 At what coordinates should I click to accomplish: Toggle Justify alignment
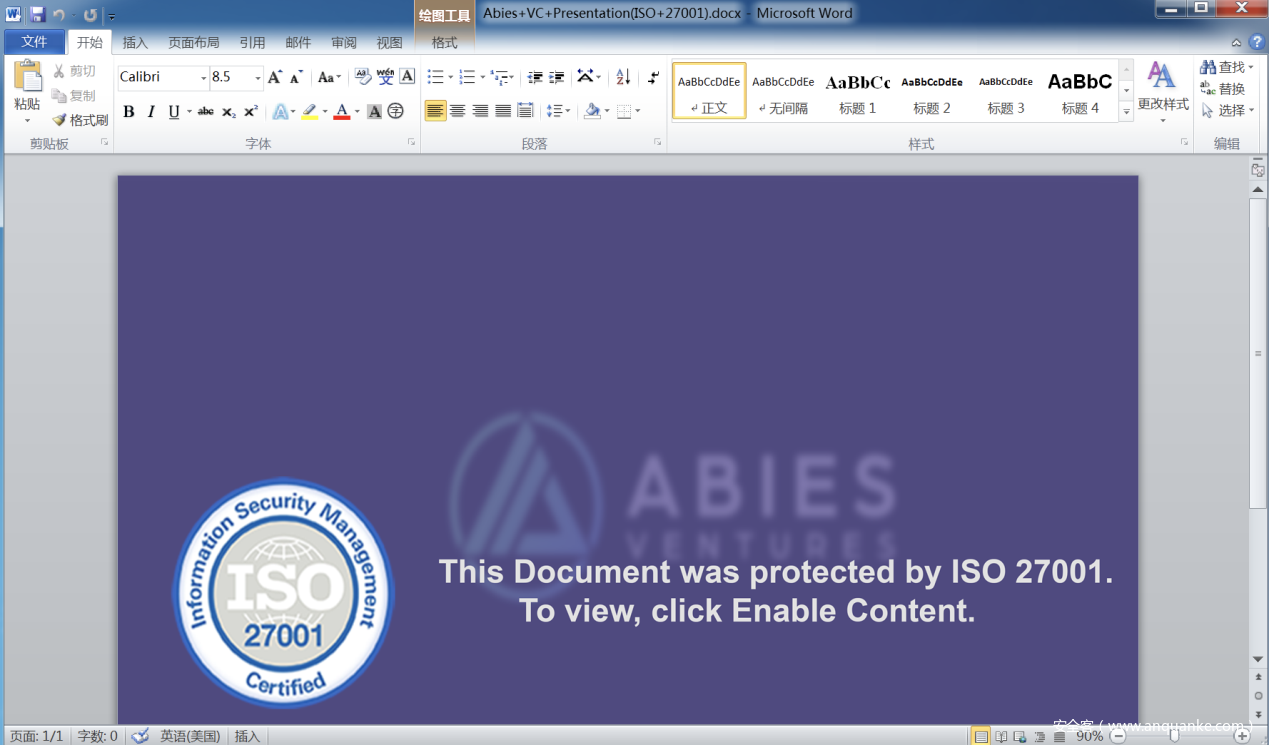[x=503, y=111]
